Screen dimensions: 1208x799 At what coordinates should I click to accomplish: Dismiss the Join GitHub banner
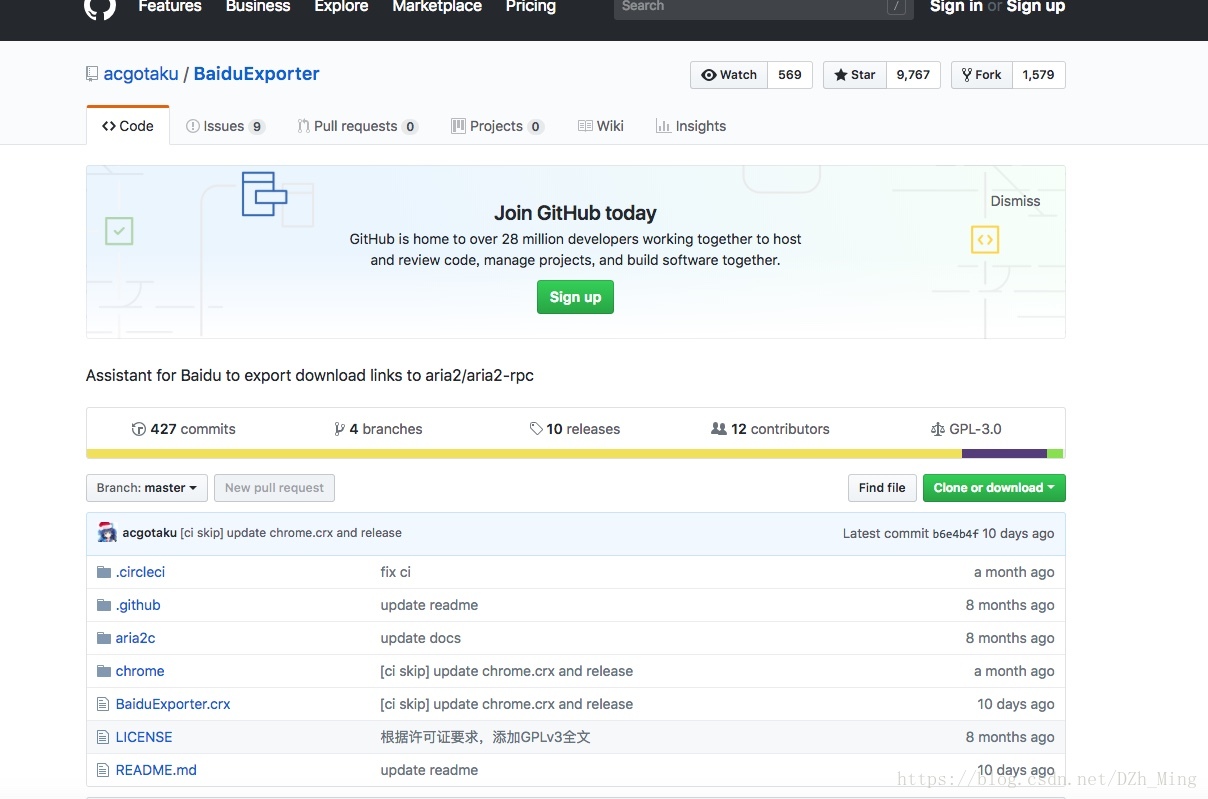coord(1015,201)
